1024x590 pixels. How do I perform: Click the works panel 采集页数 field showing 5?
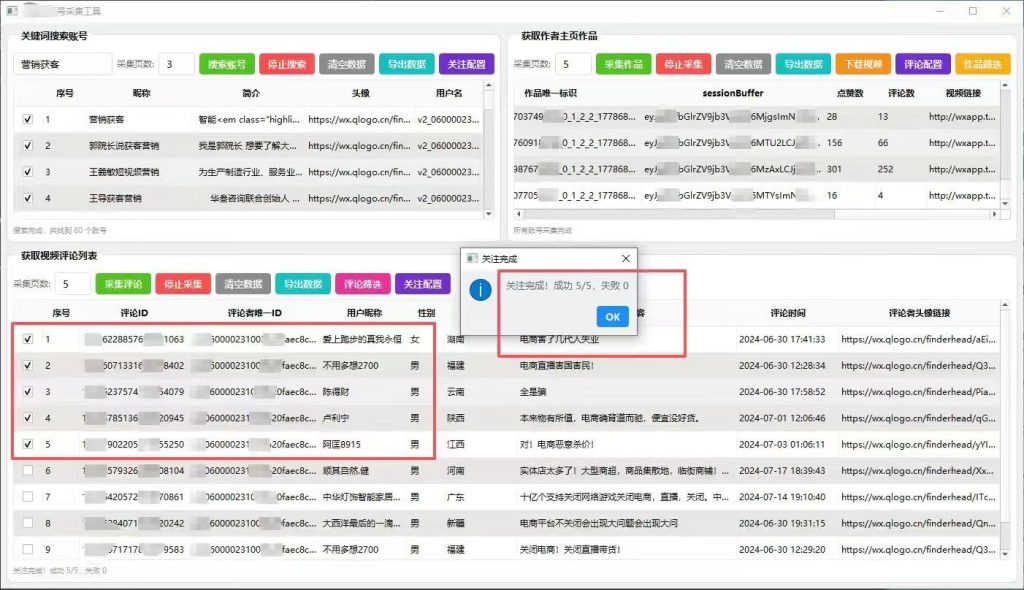[573, 64]
